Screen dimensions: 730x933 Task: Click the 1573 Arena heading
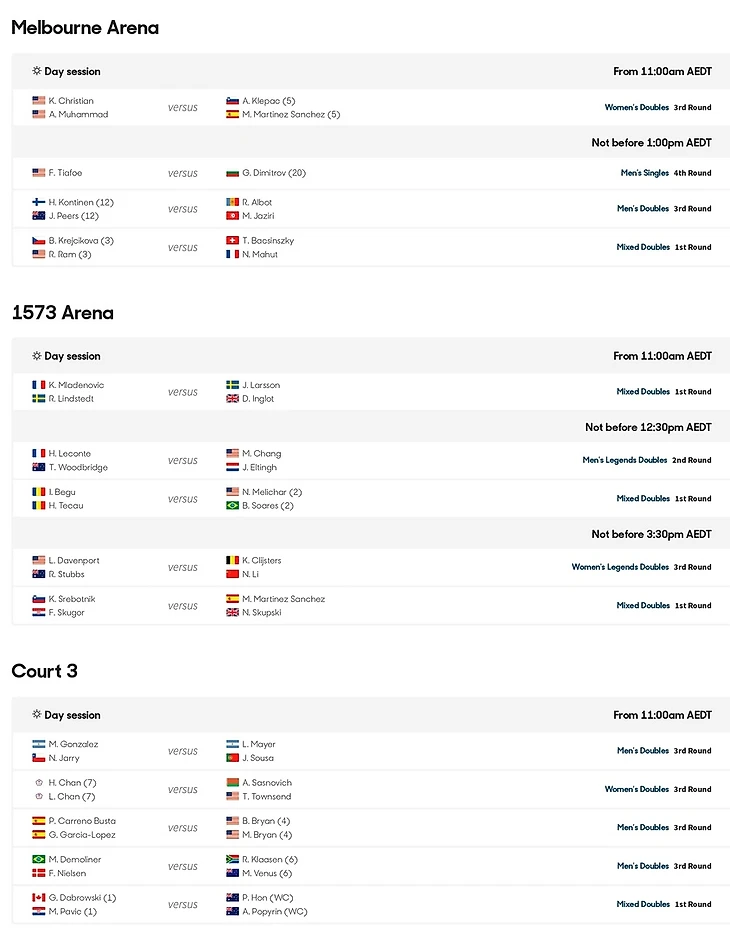pos(63,313)
